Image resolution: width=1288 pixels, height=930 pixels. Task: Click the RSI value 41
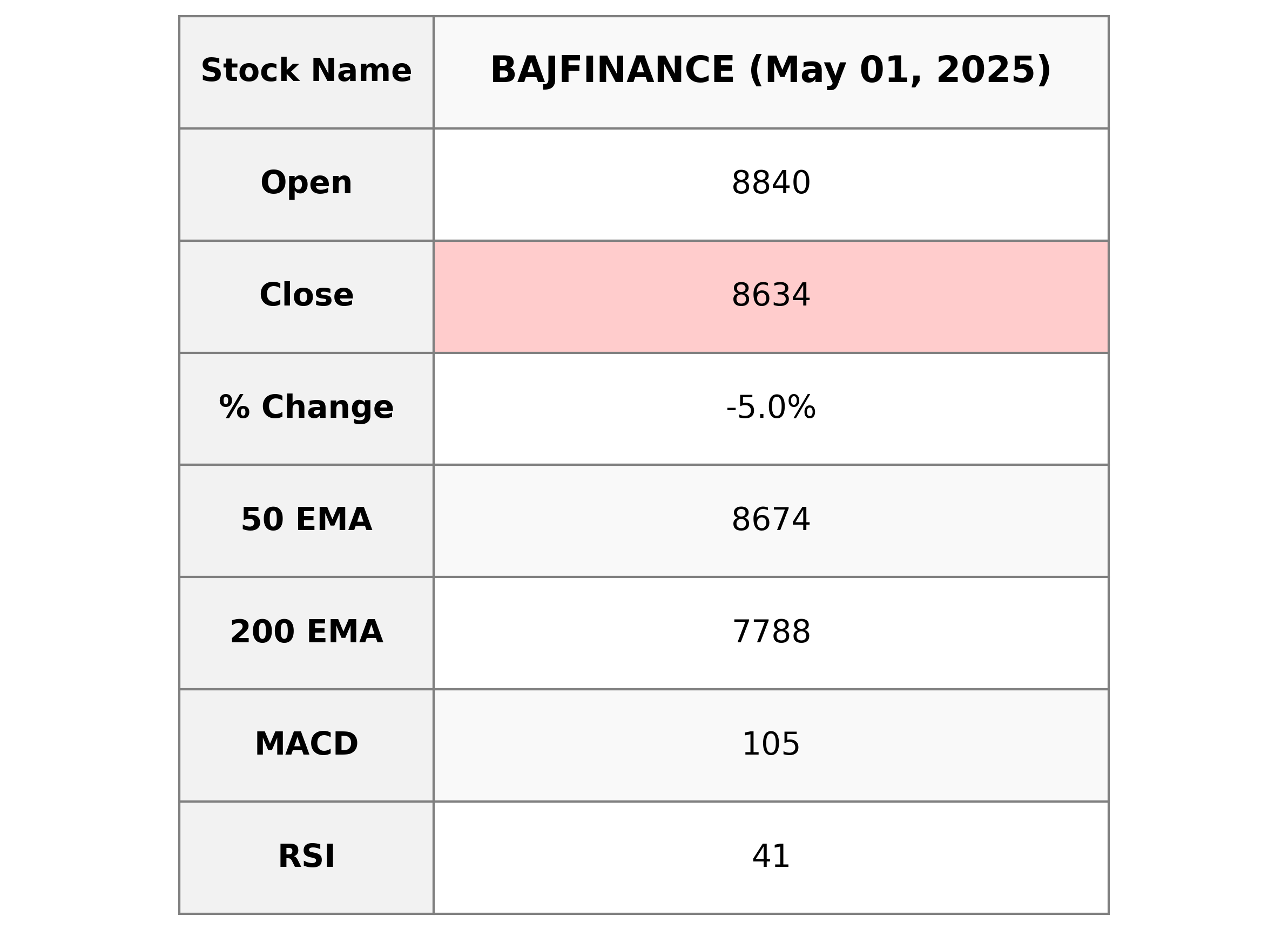pyautogui.click(x=771, y=856)
